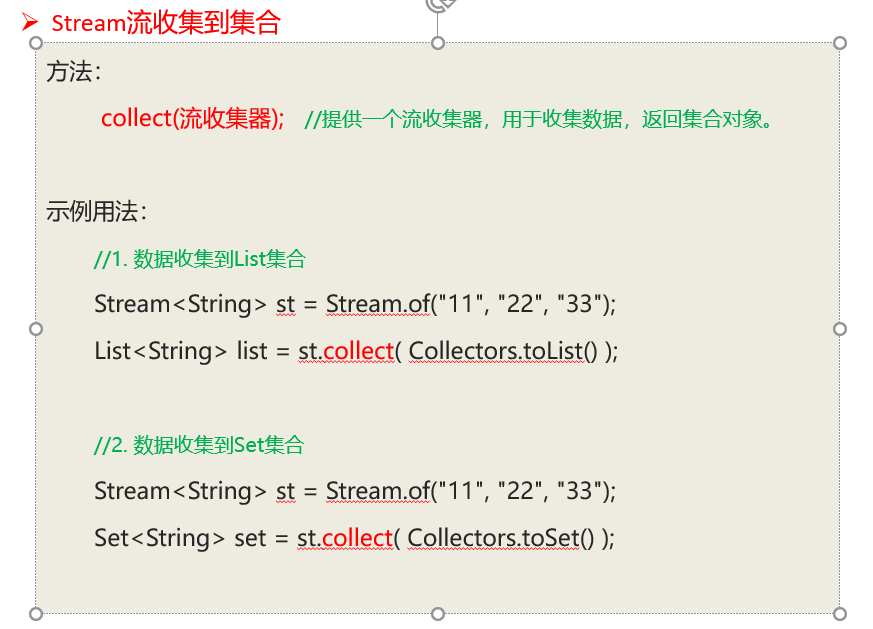This screenshot has width=873, height=629.
Task: Click the comment '//1. 数据收集到List集合'
Action: tap(200, 259)
